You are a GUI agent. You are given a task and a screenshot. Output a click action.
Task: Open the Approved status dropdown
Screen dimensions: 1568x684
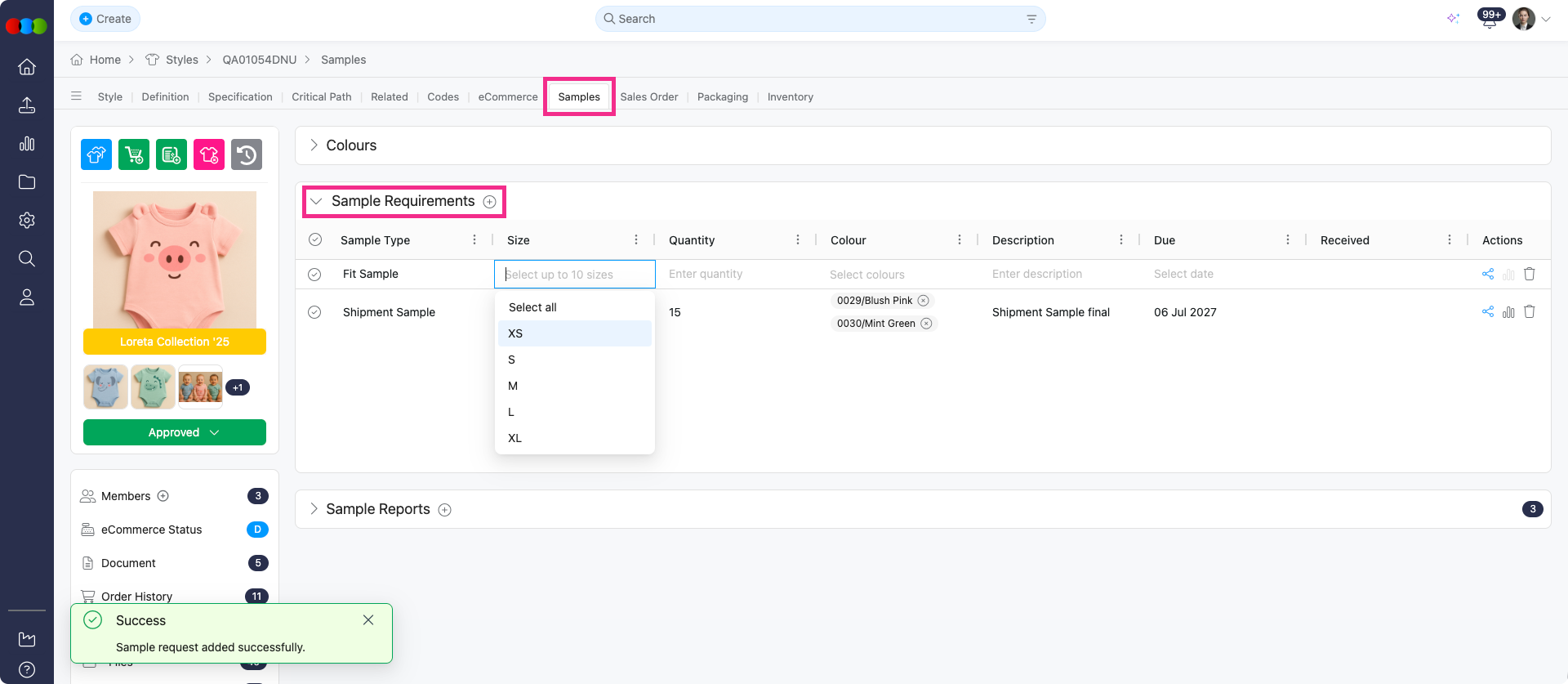[x=175, y=432]
